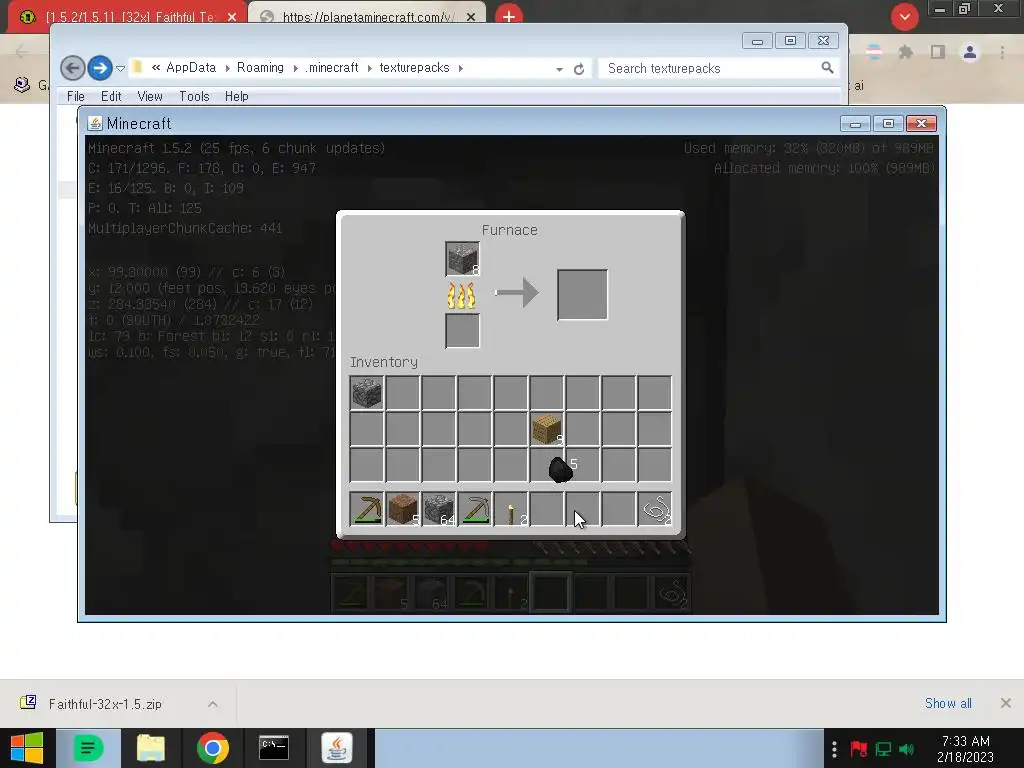The width and height of the screenshot is (1024, 768).
Task: Click the furnace progress arrow
Action: (x=517, y=293)
